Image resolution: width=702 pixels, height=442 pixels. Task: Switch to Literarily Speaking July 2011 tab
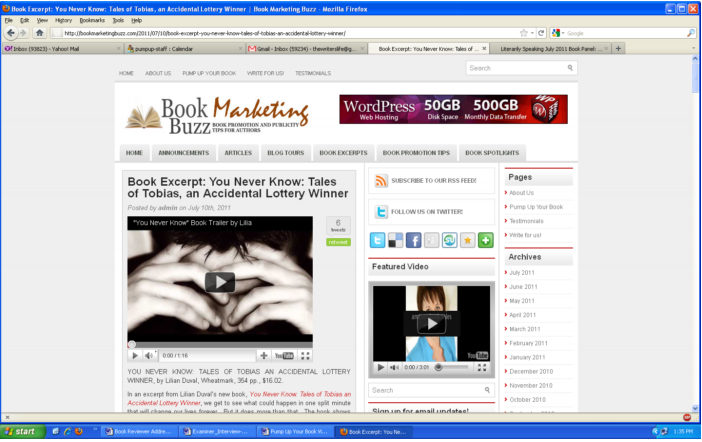click(x=550, y=48)
